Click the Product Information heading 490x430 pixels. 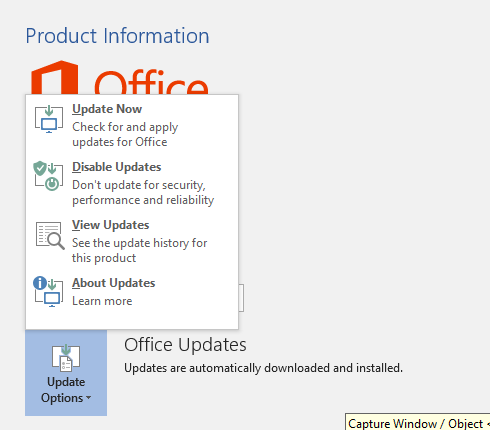[118, 36]
